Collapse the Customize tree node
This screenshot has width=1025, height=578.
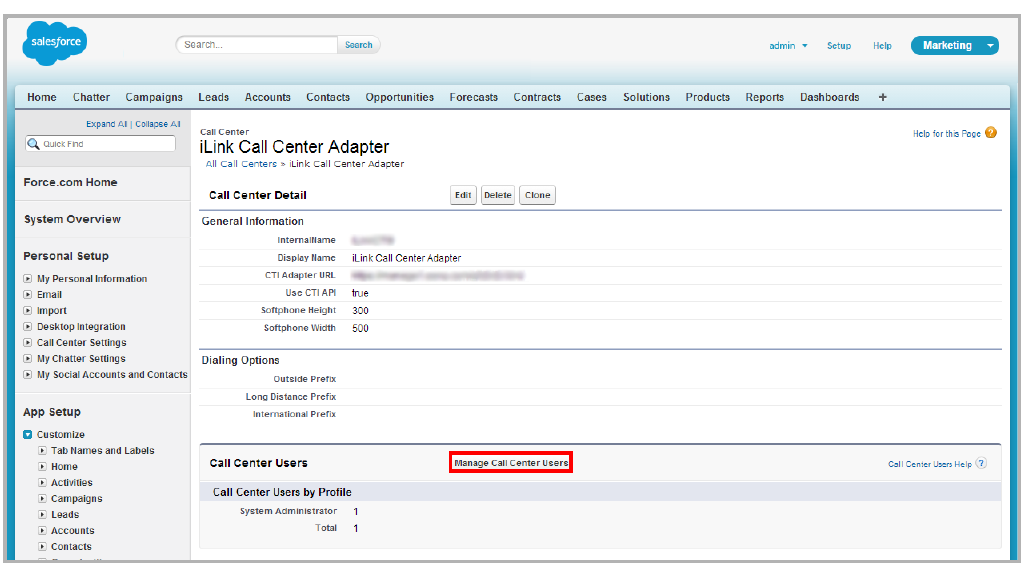27,434
